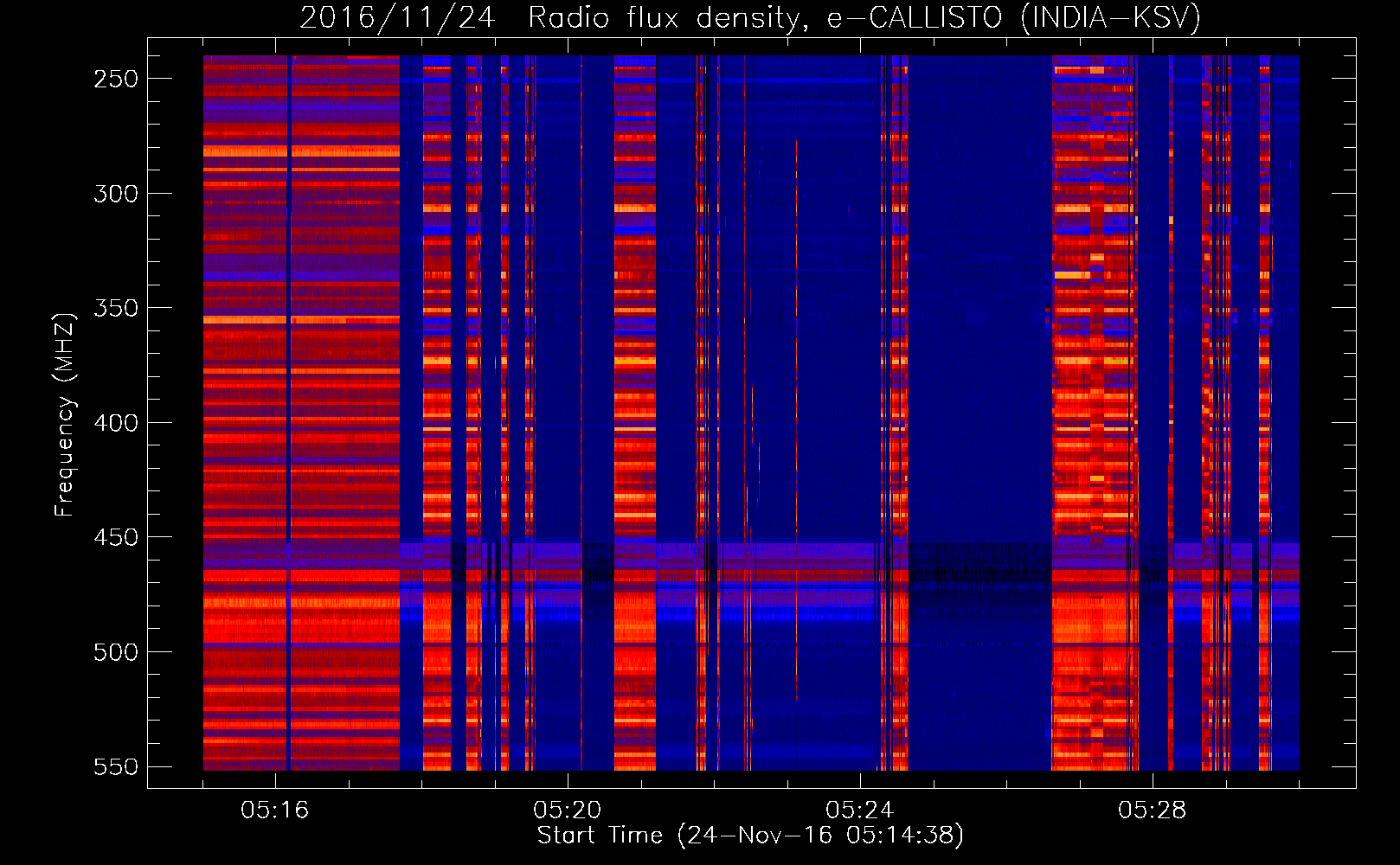1400x865 pixels.
Task: Click the 450 frequency tick label
Action: 116,537
